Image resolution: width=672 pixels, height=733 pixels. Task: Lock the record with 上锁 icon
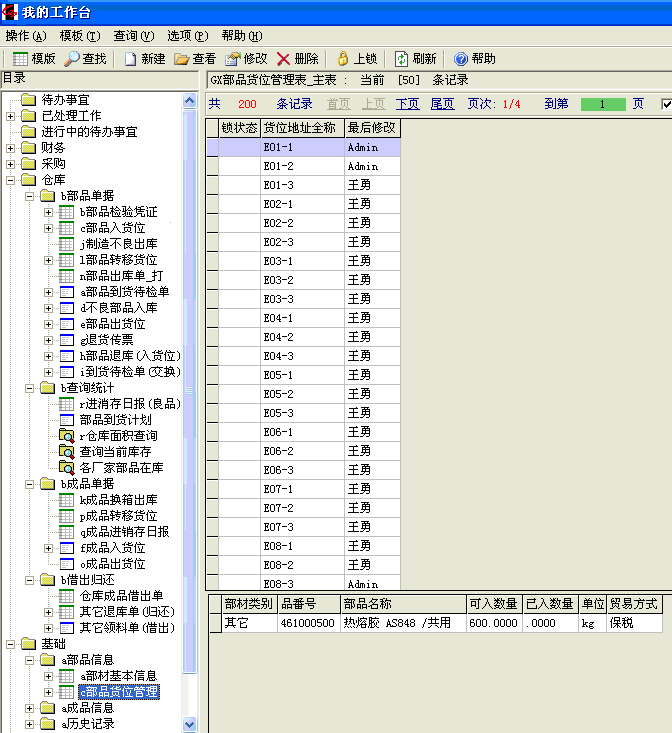point(343,59)
